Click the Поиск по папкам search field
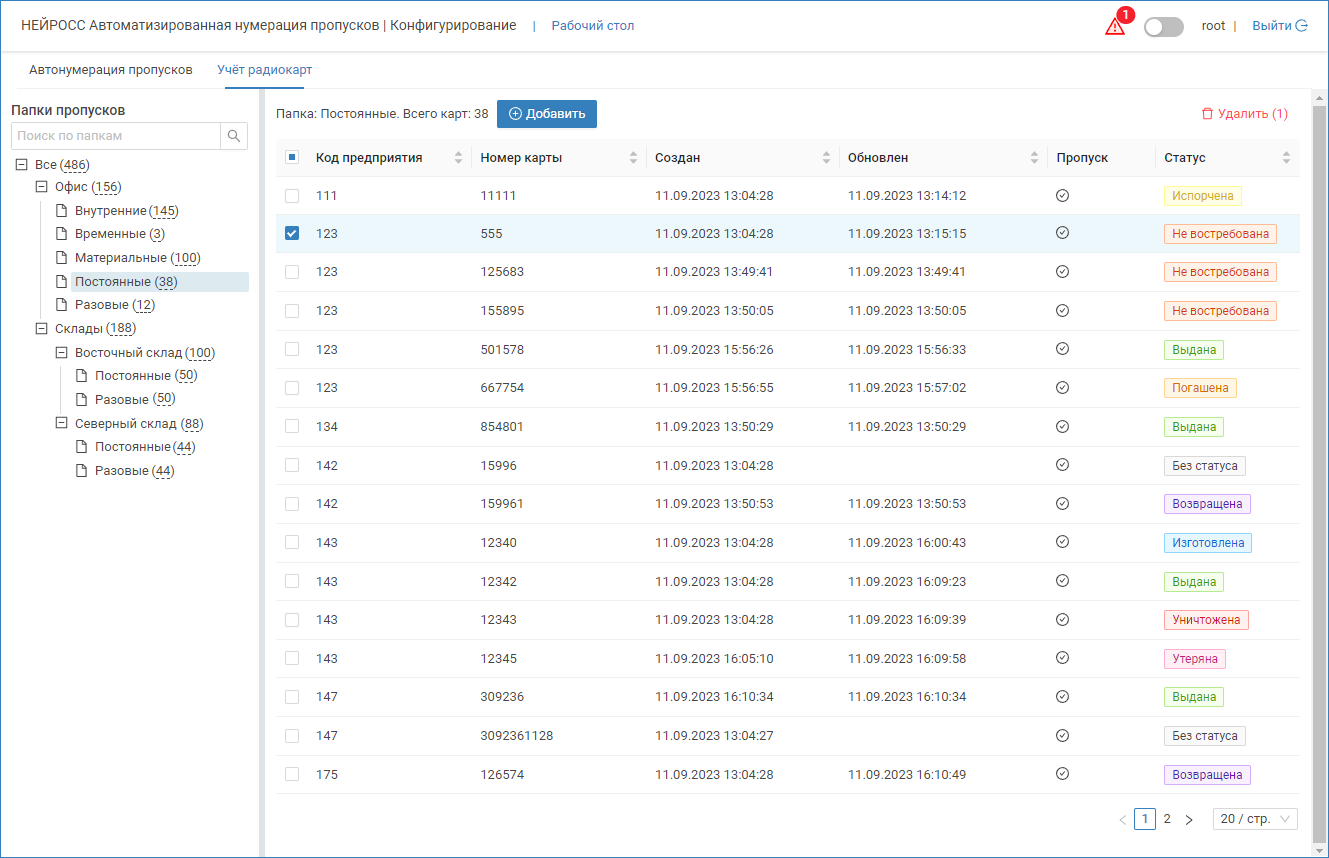Screen dimensions: 1329x858 115,136
